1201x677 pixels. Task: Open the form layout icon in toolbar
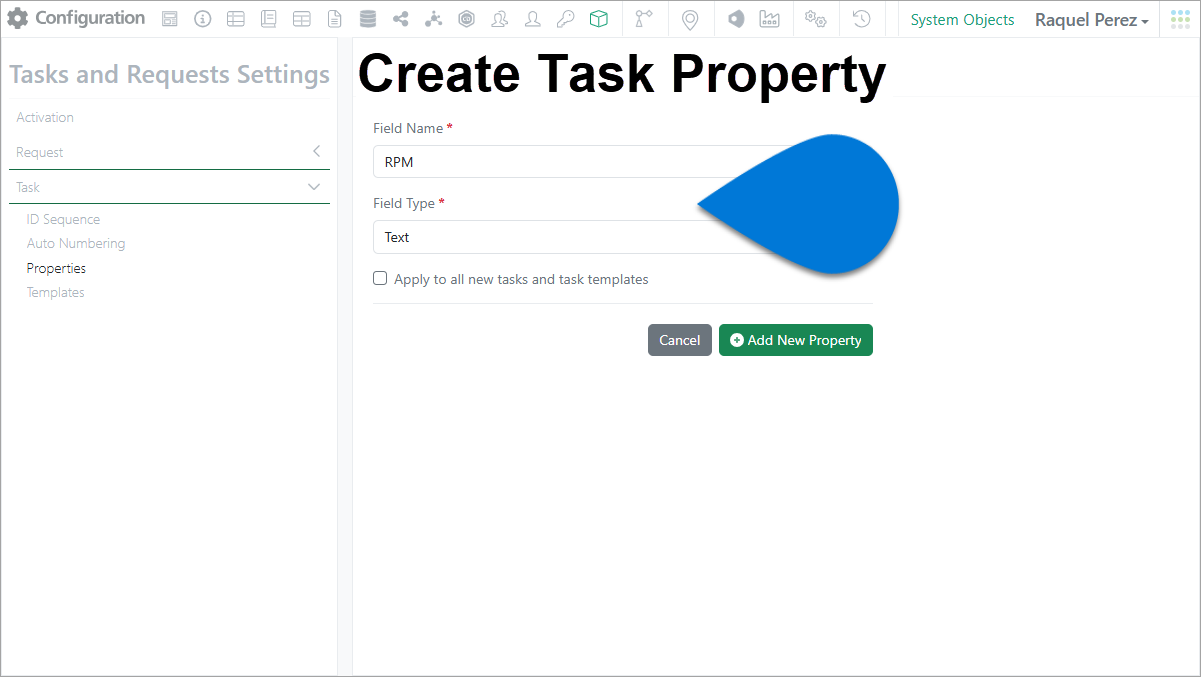(x=170, y=19)
